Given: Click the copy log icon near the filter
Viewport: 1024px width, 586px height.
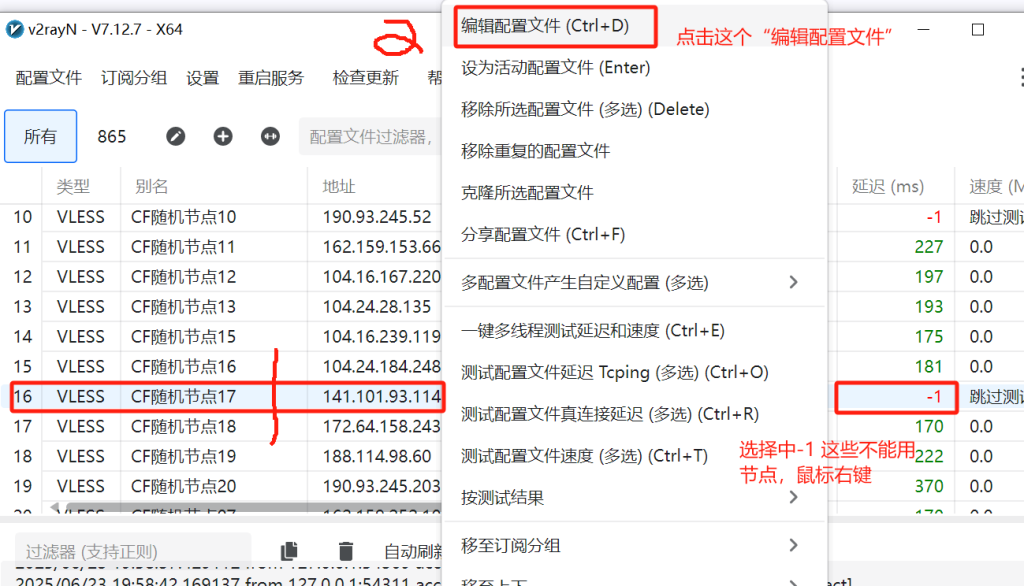Looking at the screenshot, I should tap(289, 551).
